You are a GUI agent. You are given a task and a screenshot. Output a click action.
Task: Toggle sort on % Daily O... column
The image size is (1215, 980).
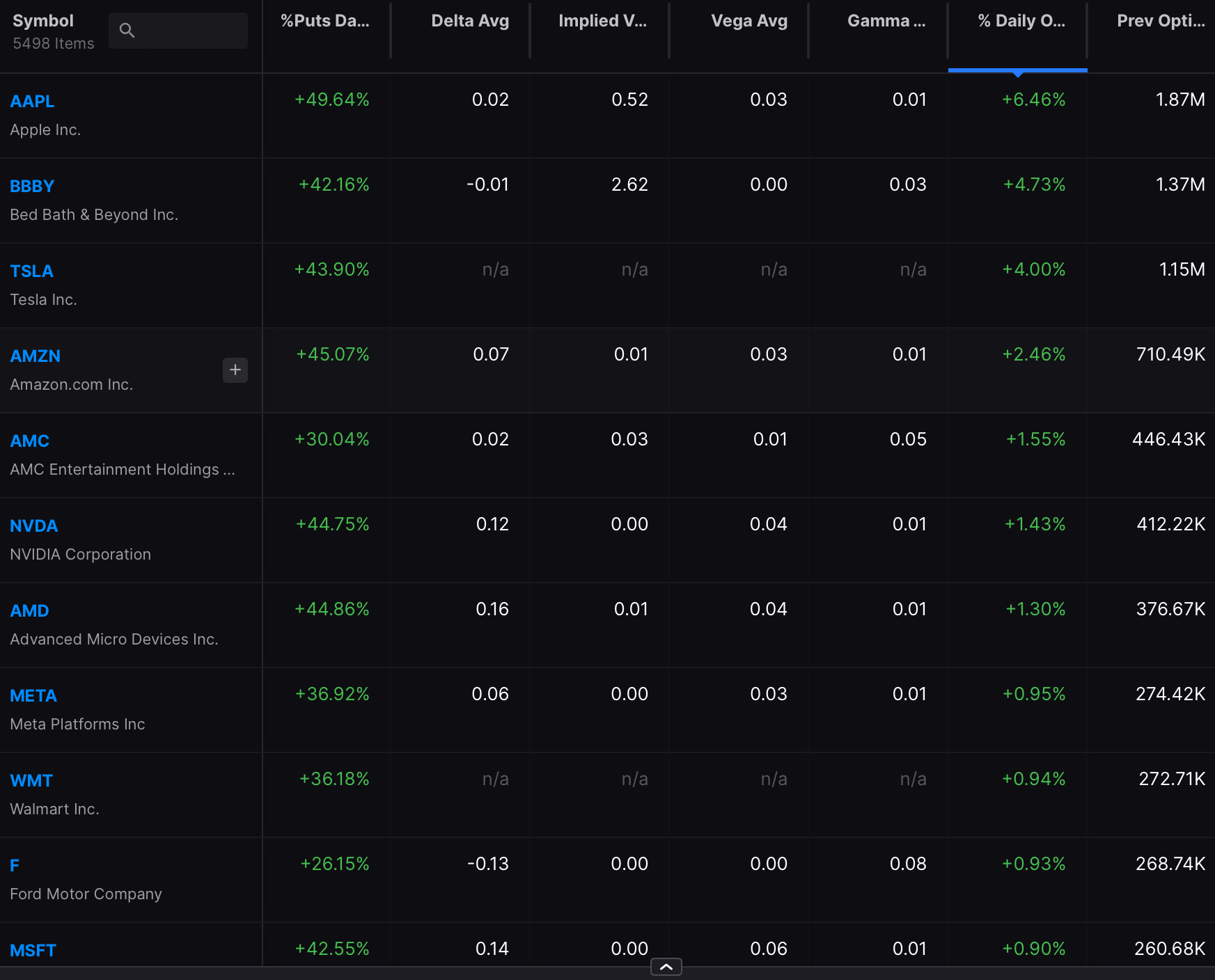pyautogui.click(x=1021, y=21)
